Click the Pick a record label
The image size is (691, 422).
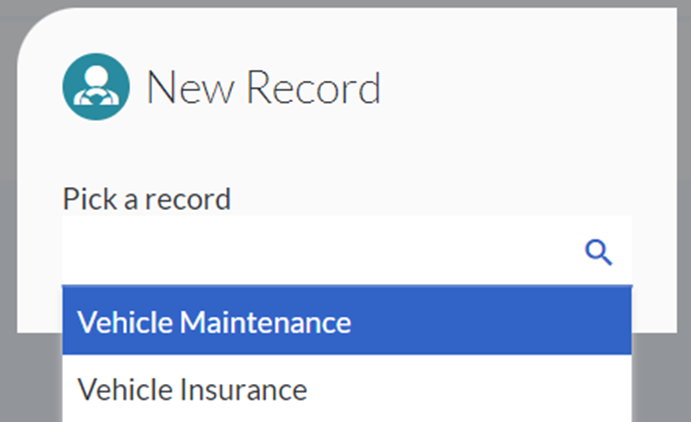click(146, 198)
